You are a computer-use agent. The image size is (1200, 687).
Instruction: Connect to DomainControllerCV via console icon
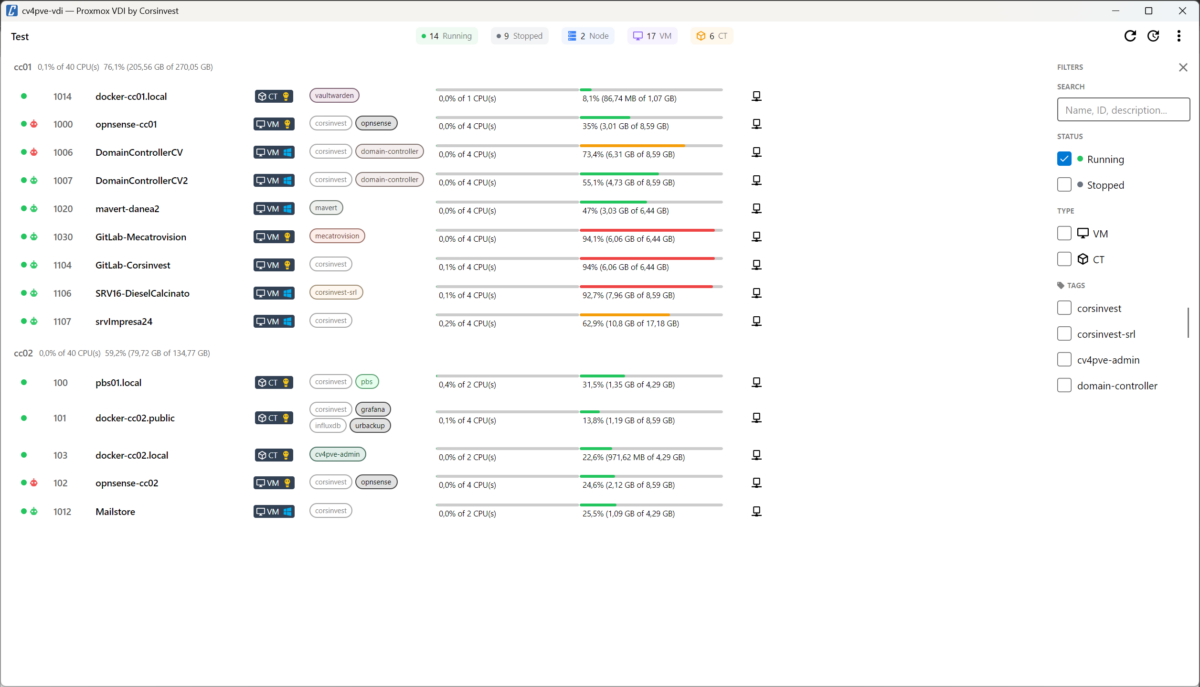pos(757,152)
